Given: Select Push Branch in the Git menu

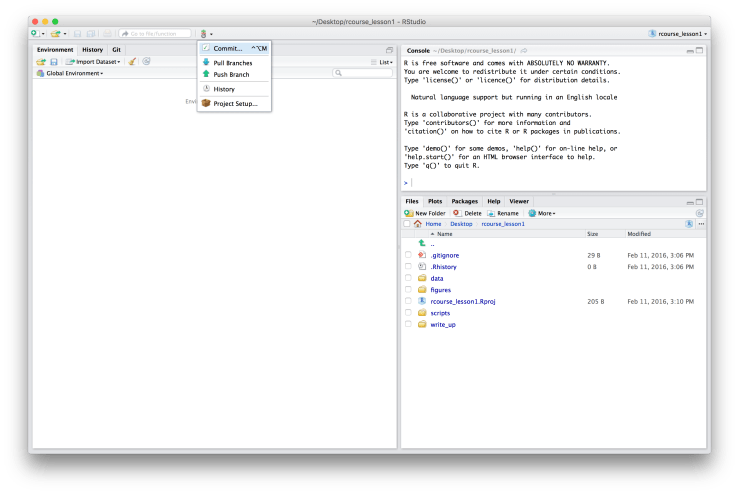Looking at the screenshot, I should tap(234, 74).
